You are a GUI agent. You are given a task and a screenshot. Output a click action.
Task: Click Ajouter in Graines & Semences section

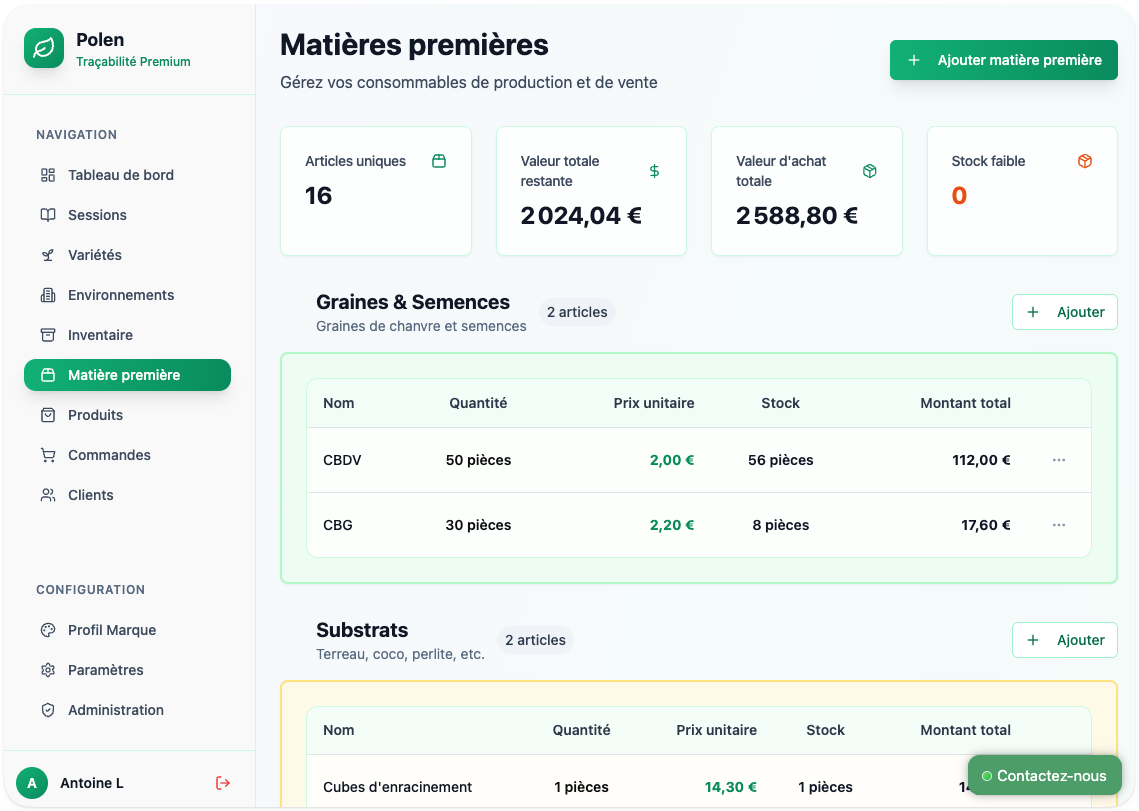pos(1064,312)
